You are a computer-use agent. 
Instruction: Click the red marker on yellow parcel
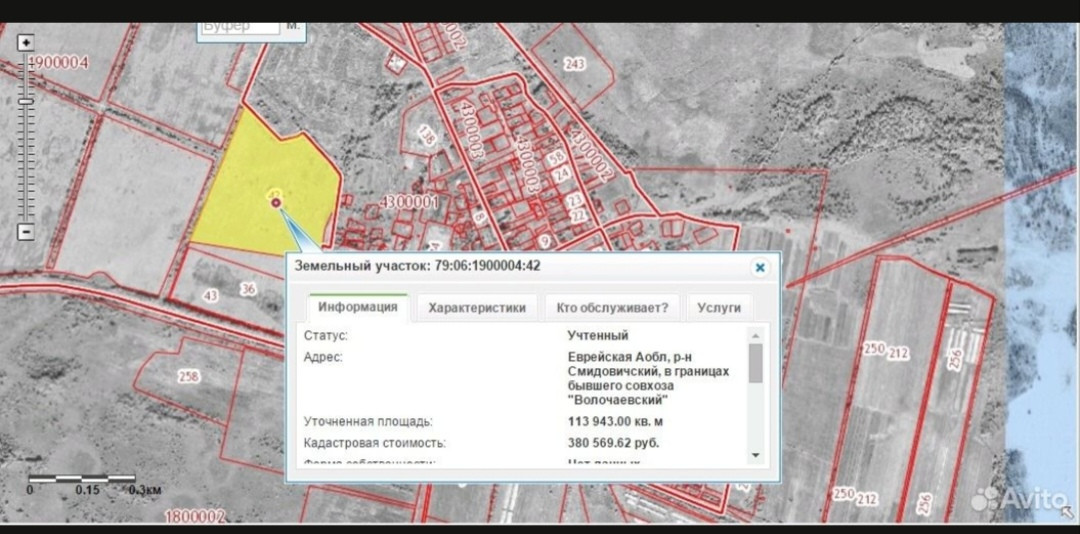tap(276, 202)
